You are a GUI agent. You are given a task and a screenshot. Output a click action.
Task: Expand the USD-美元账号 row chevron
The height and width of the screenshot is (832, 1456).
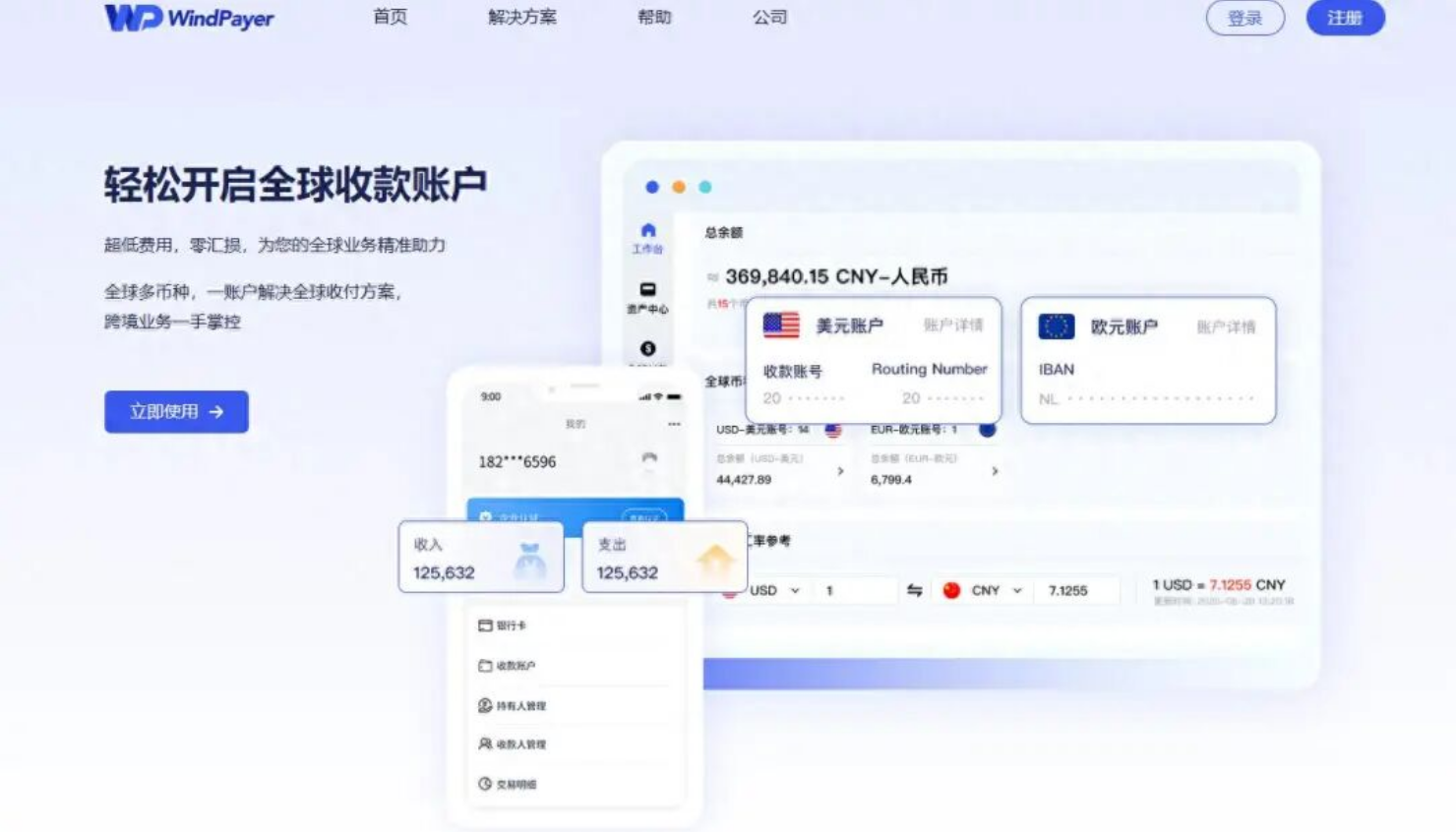coord(840,471)
